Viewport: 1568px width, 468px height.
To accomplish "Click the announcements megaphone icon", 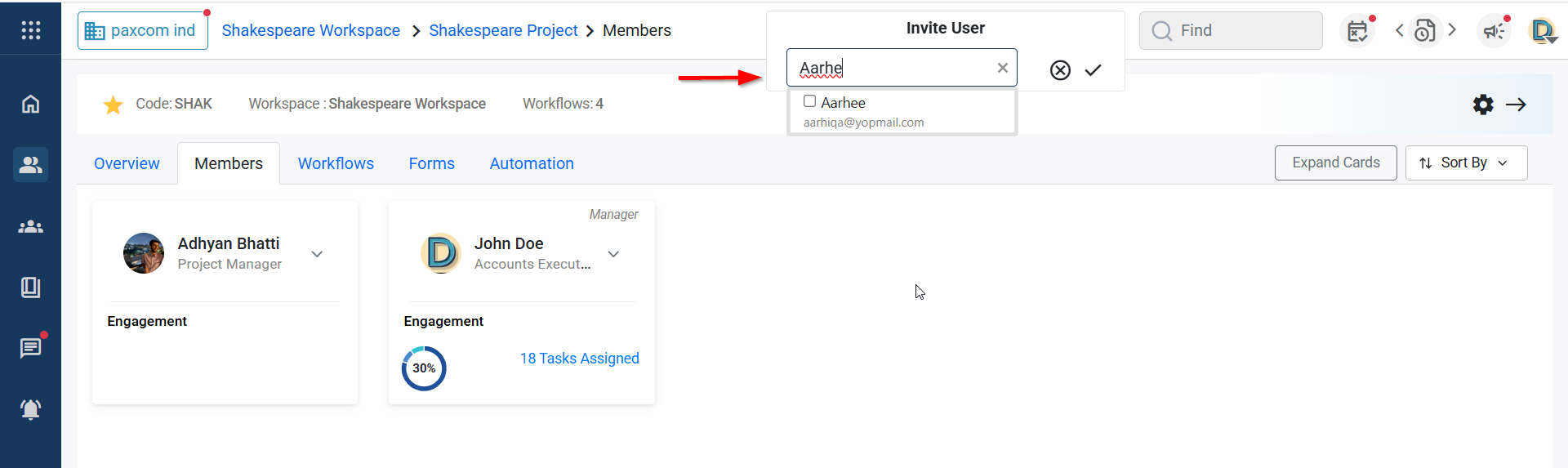I will [x=1494, y=31].
